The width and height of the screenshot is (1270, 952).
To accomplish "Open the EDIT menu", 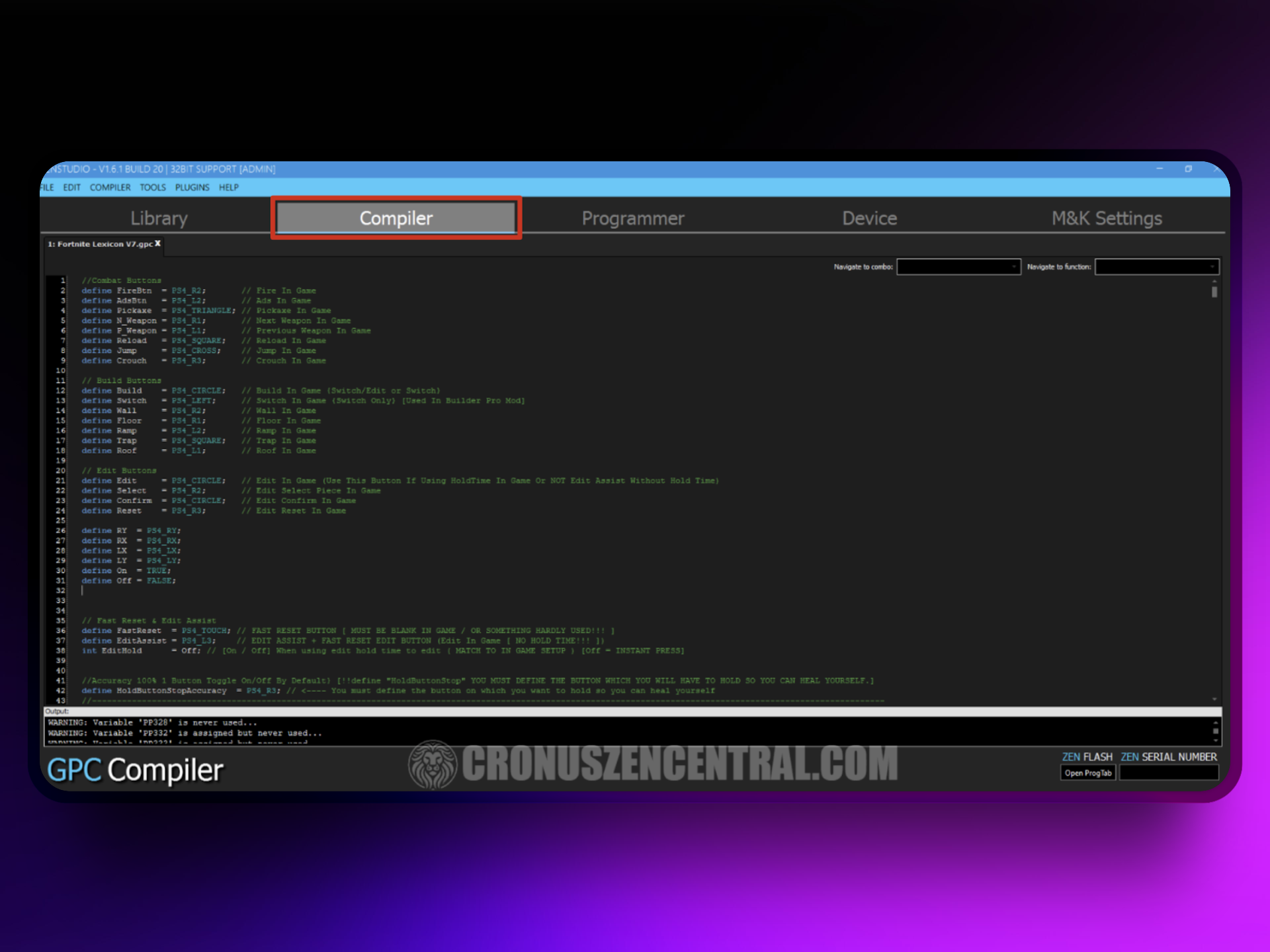I will (71, 188).
